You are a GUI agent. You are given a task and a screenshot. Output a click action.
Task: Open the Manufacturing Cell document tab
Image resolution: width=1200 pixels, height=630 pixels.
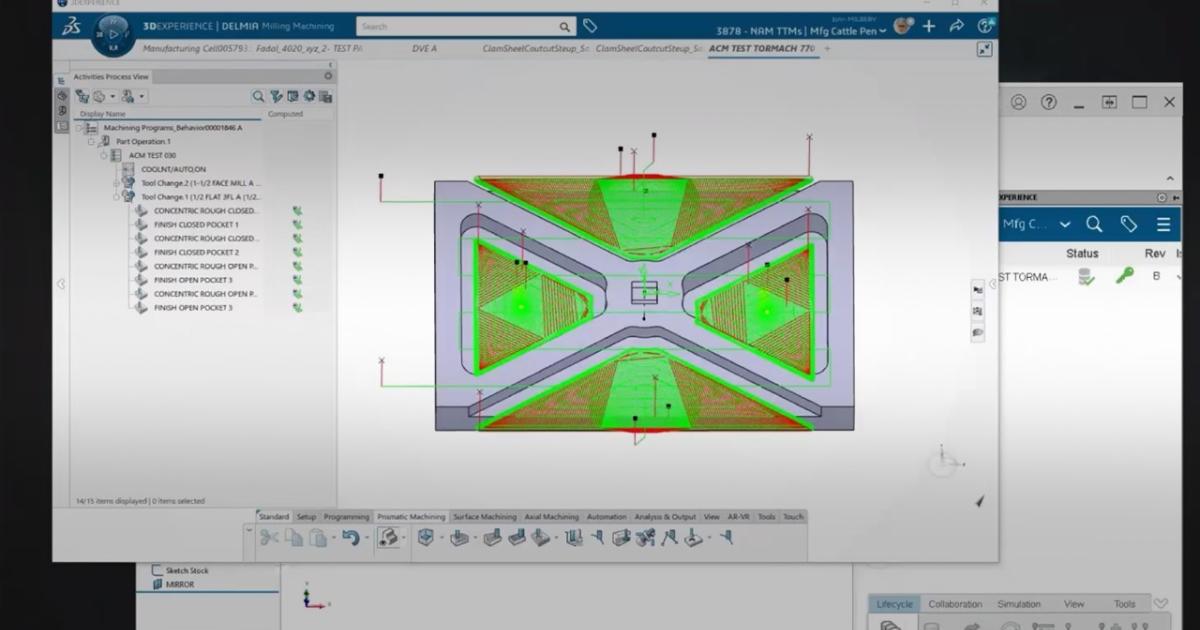[x=252, y=48]
